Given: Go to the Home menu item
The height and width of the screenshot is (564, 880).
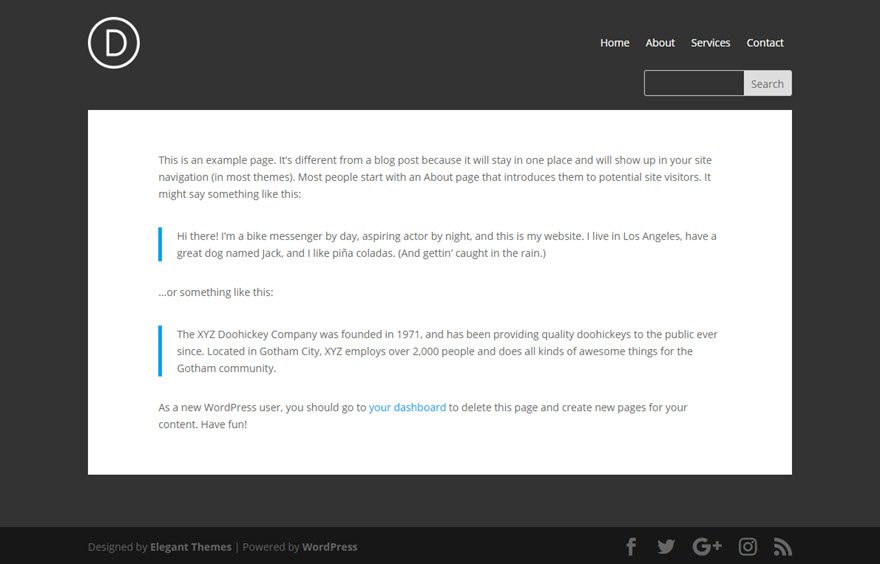Looking at the screenshot, I should click(614, 43).
